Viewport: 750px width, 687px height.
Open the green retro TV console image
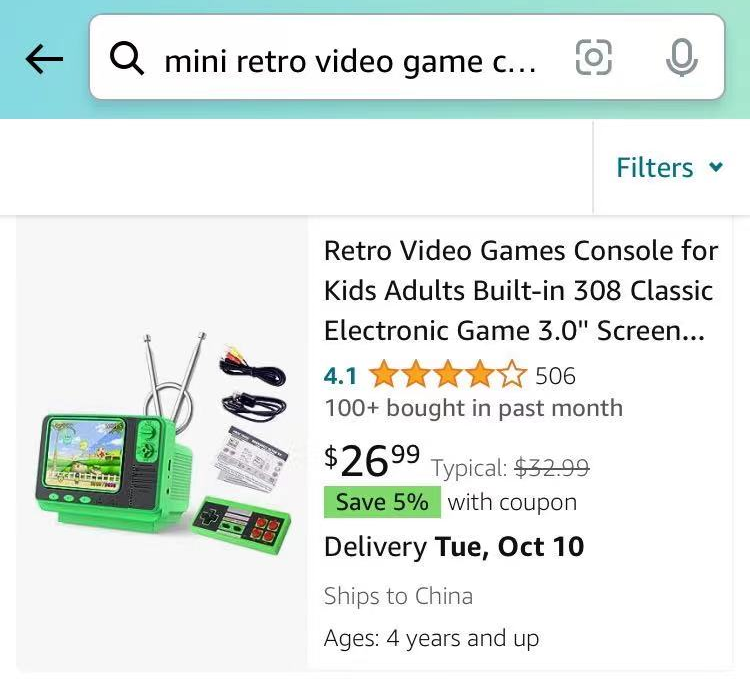162,444
